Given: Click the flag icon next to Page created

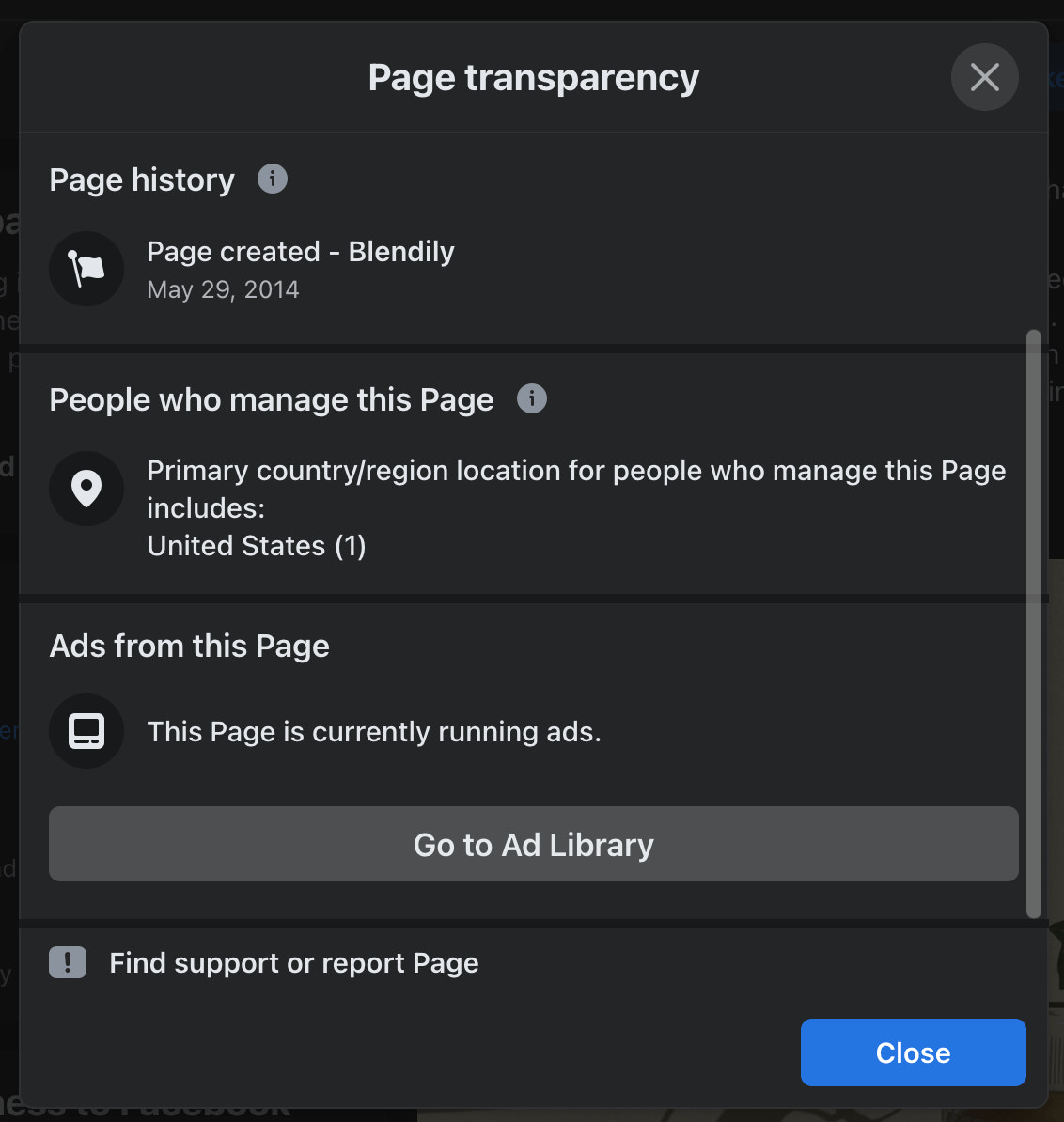Looking at the screenshot, I should point(86,269).
